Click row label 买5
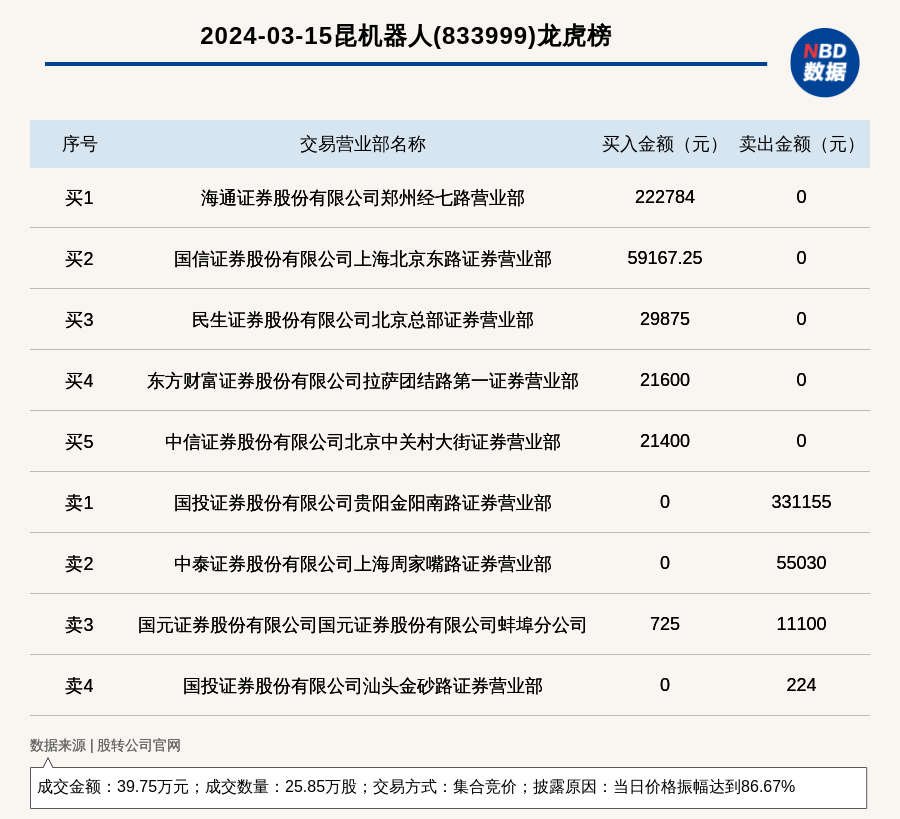The image size is (900, 819). click(x=79, y=442)
